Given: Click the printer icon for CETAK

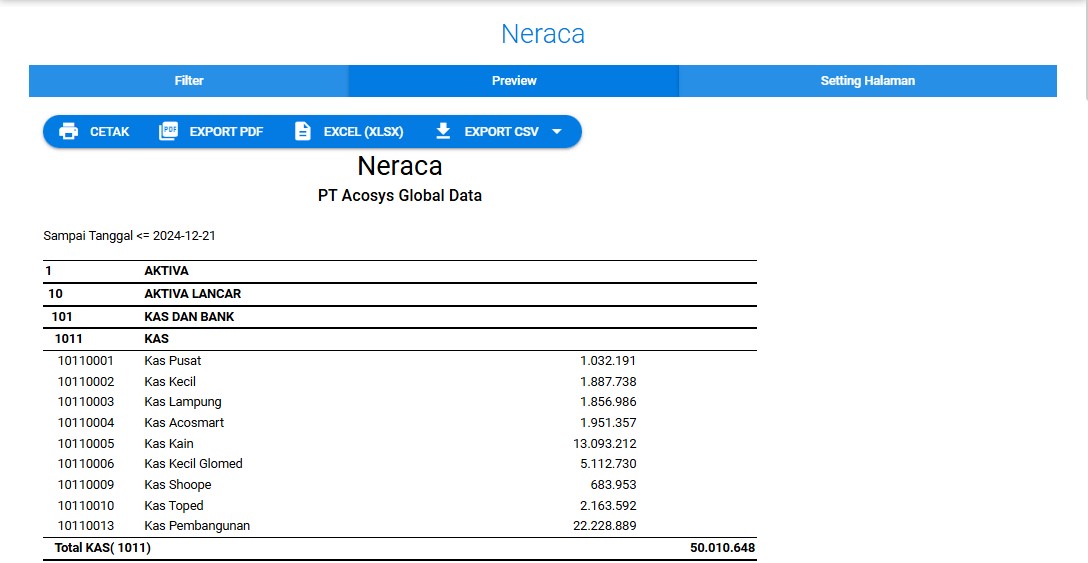Looking at the screenshot, I should pyautogui.click(x=69, y=132).
